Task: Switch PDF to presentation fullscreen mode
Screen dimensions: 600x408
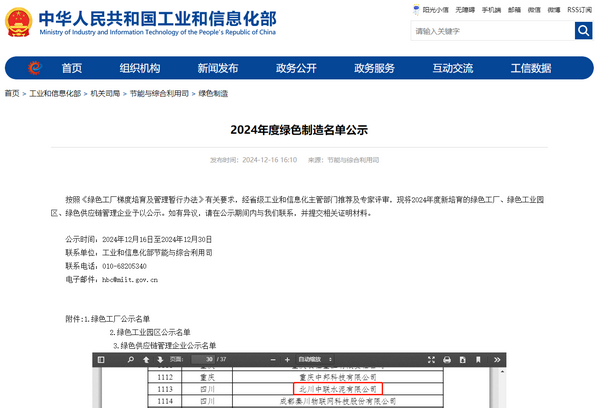Action: tap(432, 359)
